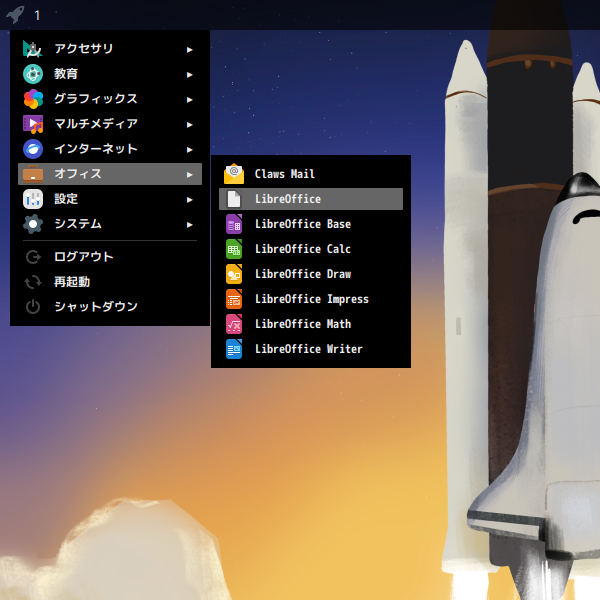Open the インターネット menu entry

(110, 149)
